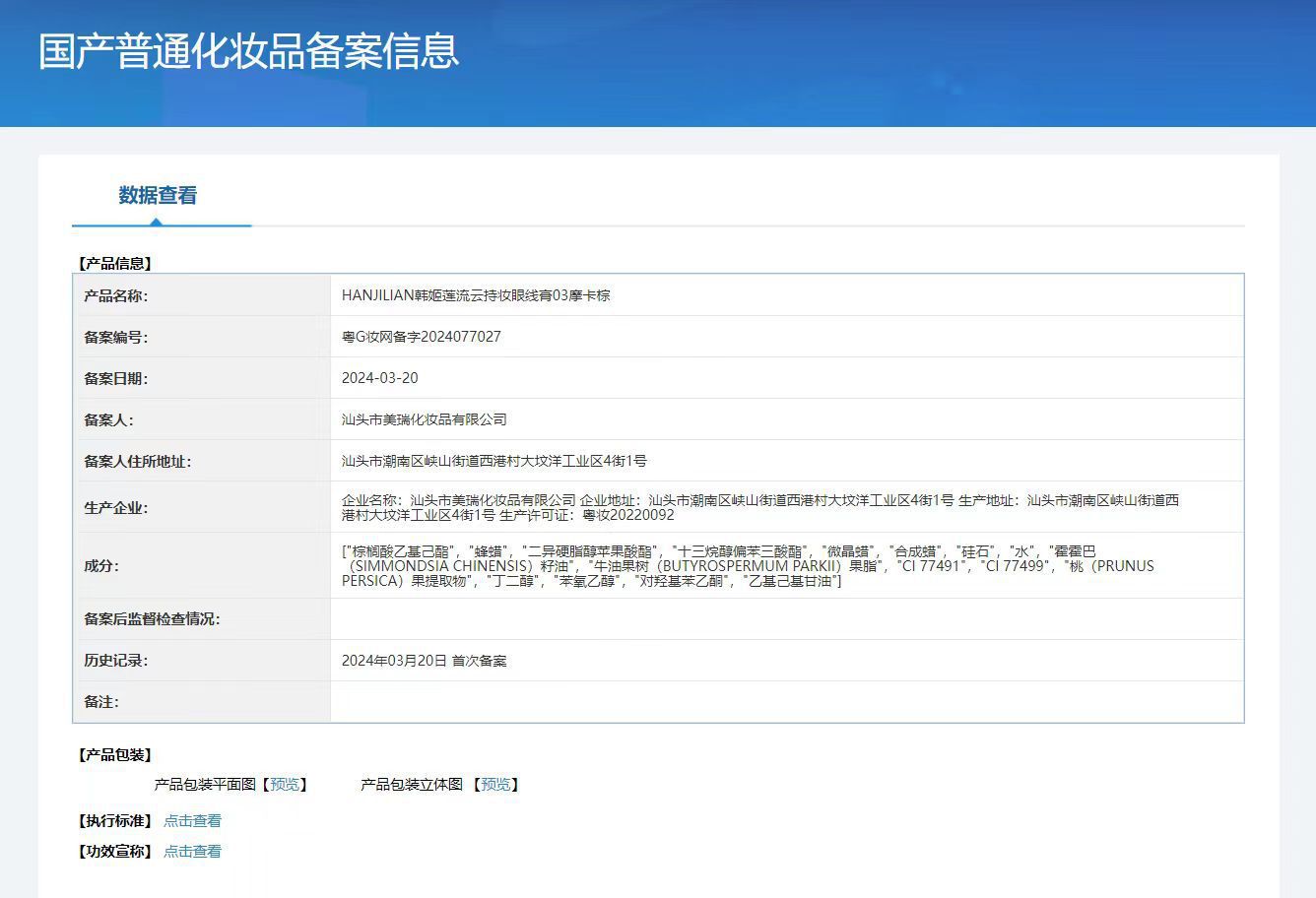Screen dimensions: 1316x898
Task: Click the 【功效宣称】 heading
Action: click(x=114, y=852)
